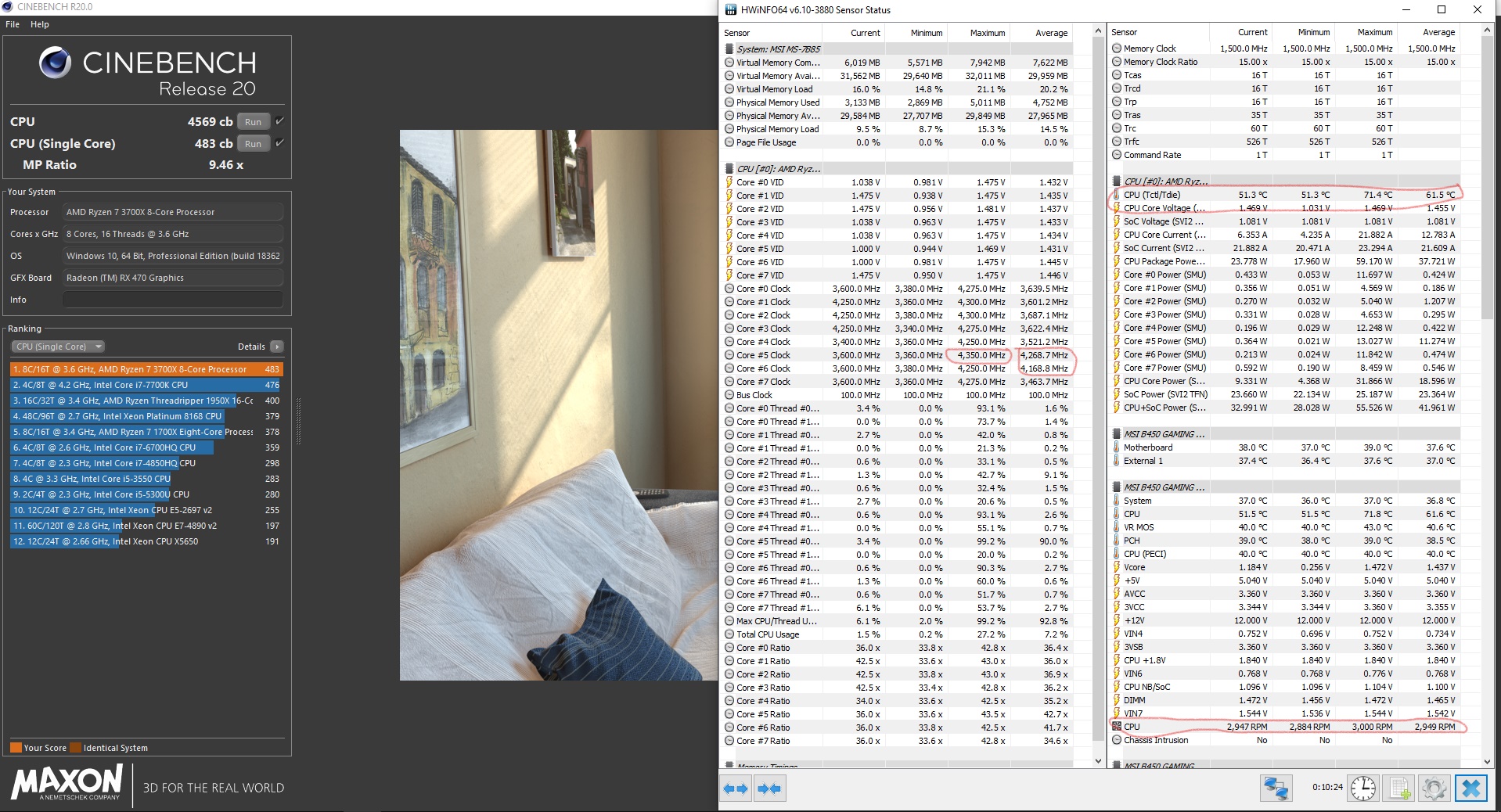Click the fan icon beside CPU RPM row
Image resolution: width=1501 pixels, height=812 pixels.
(x=1117, y=727)
